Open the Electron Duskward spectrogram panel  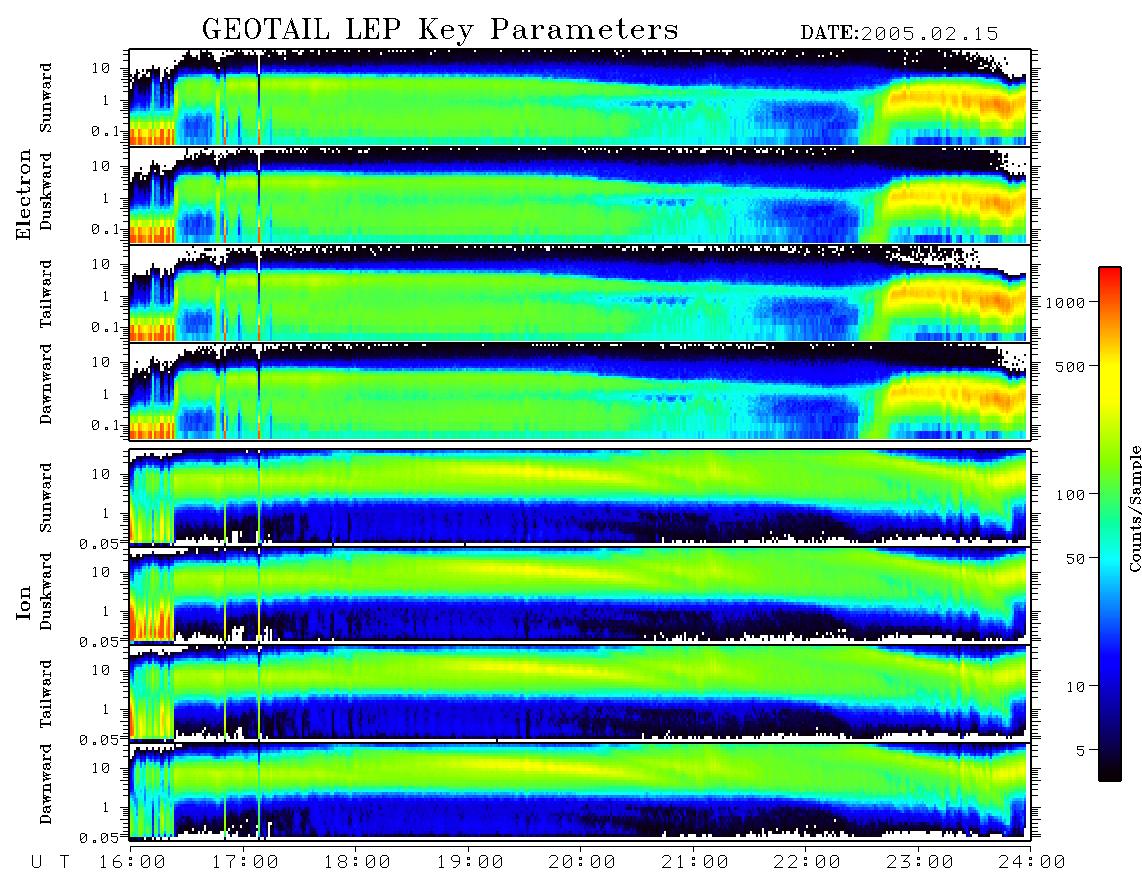[x=580, y=195]
